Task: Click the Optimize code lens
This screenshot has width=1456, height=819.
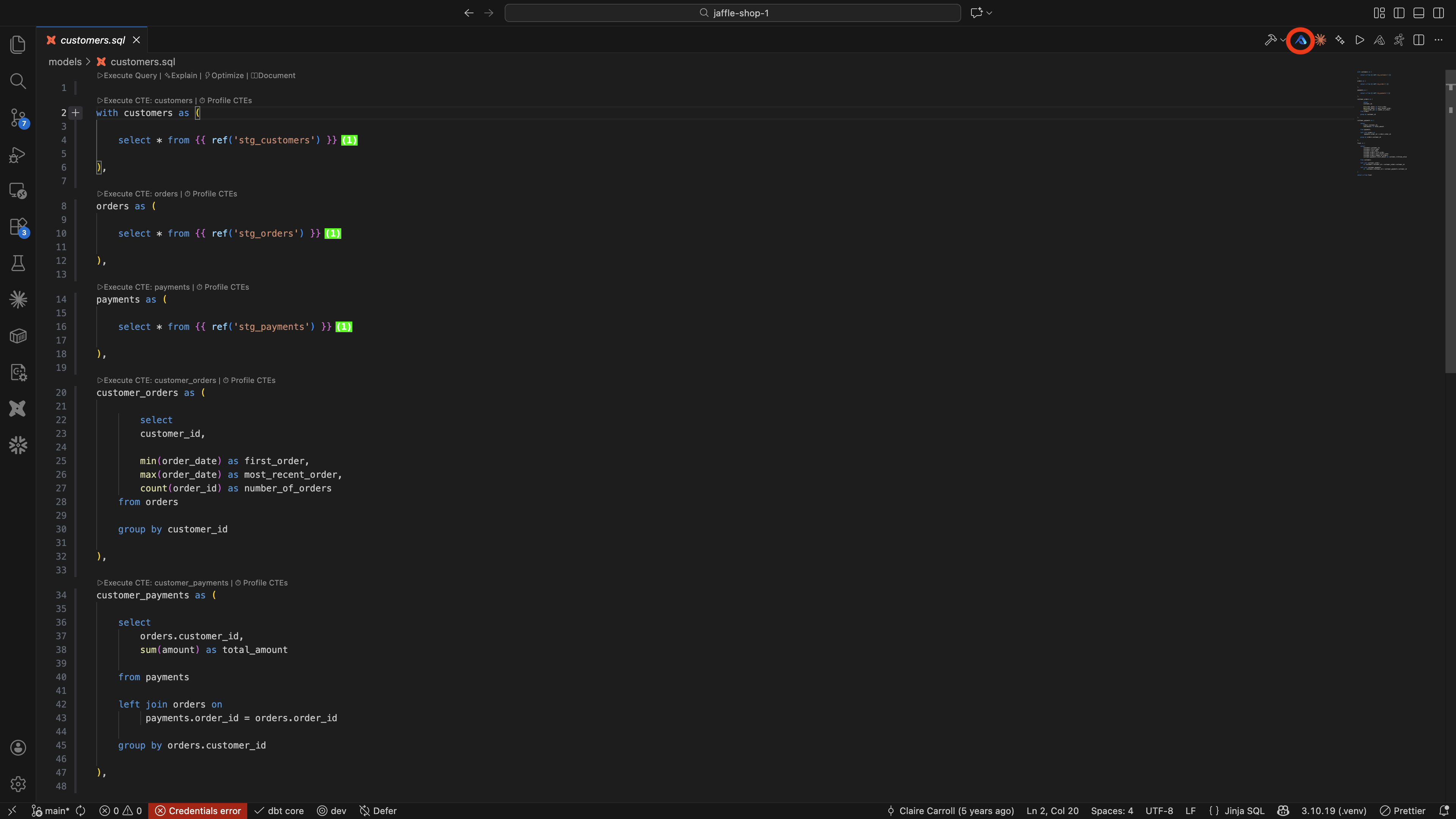Action: (224, 75)
